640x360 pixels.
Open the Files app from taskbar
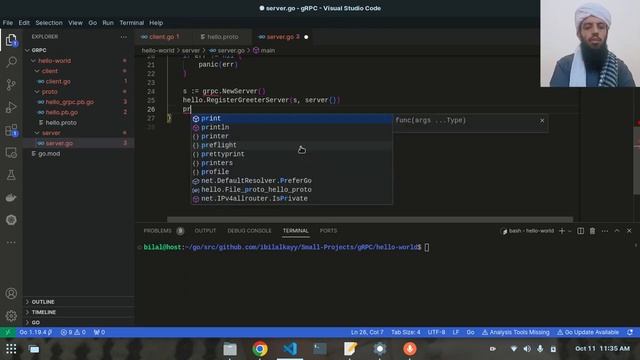click(230, 349)
